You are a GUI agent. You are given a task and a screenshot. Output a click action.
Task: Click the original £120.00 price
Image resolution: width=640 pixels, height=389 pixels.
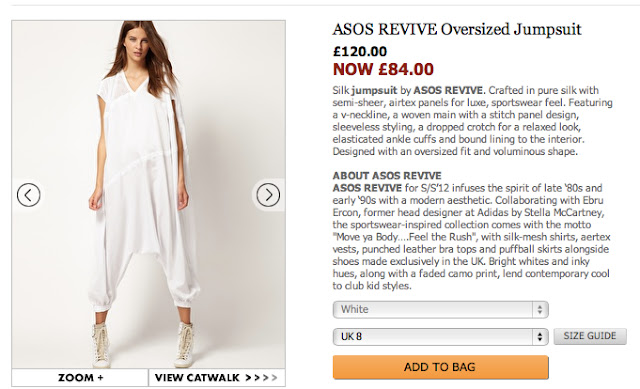tap(360, 52)
